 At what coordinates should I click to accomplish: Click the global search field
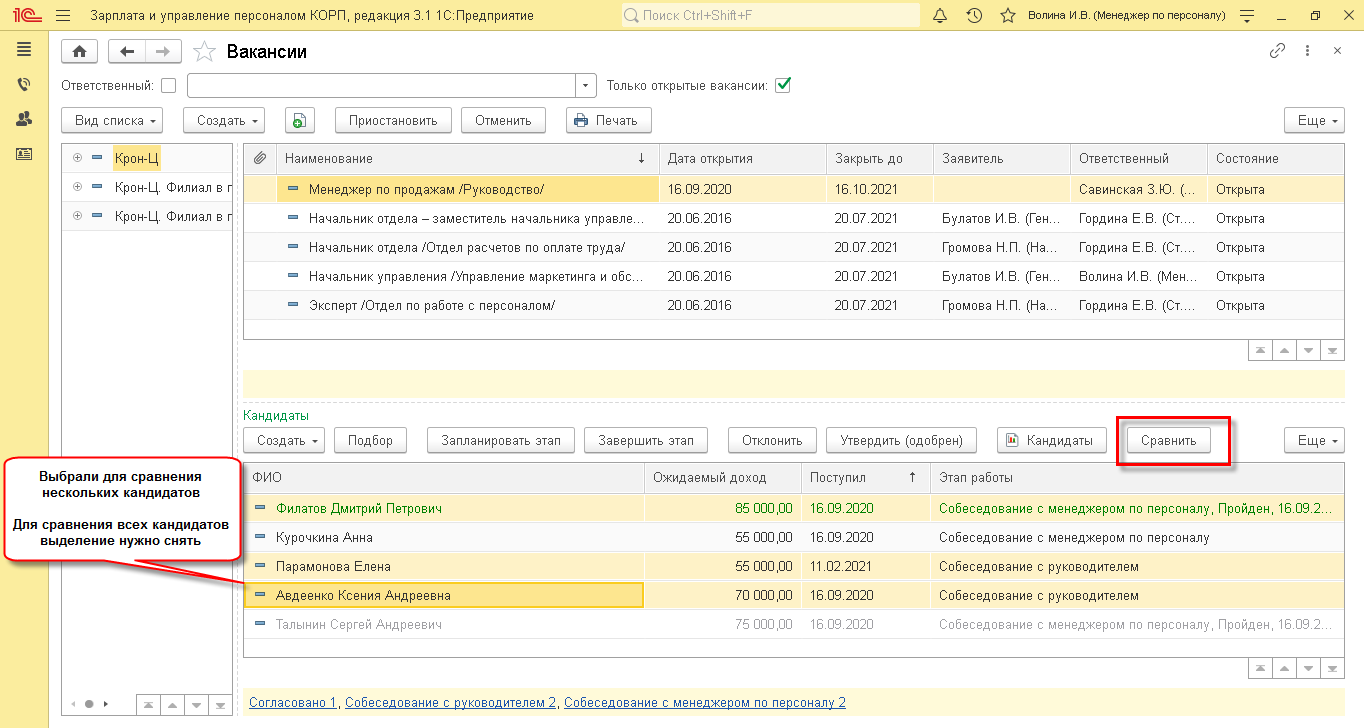click(x=770, y=16)
